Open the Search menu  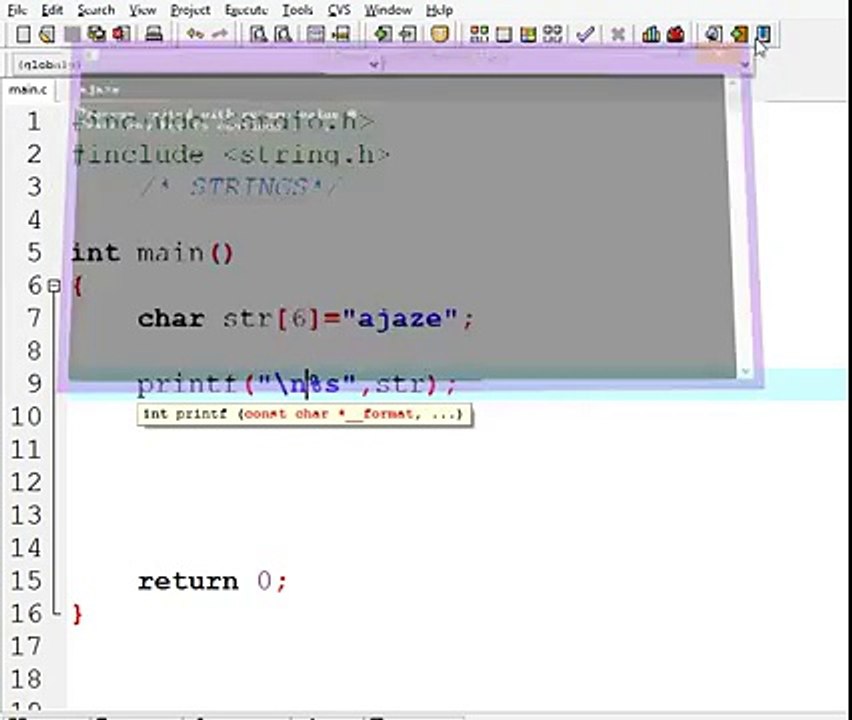click(x=96, y=10)
